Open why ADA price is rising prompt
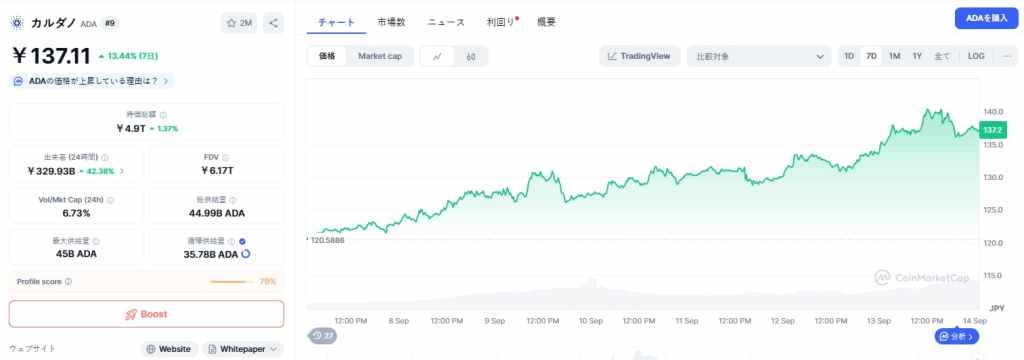The image size is (1024, 360). 93,81
